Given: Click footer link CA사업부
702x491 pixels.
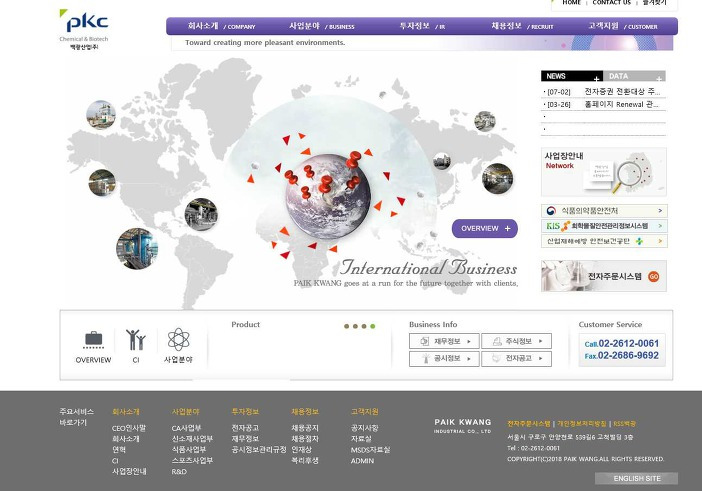Looking at the screenshot, I should (186, 428).
